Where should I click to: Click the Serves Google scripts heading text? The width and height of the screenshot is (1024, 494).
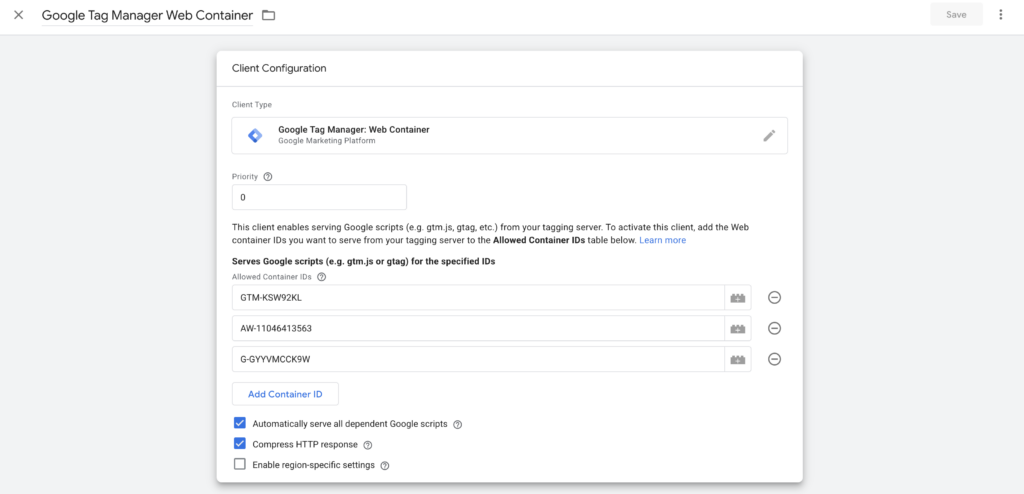click(x=364, y=261)
